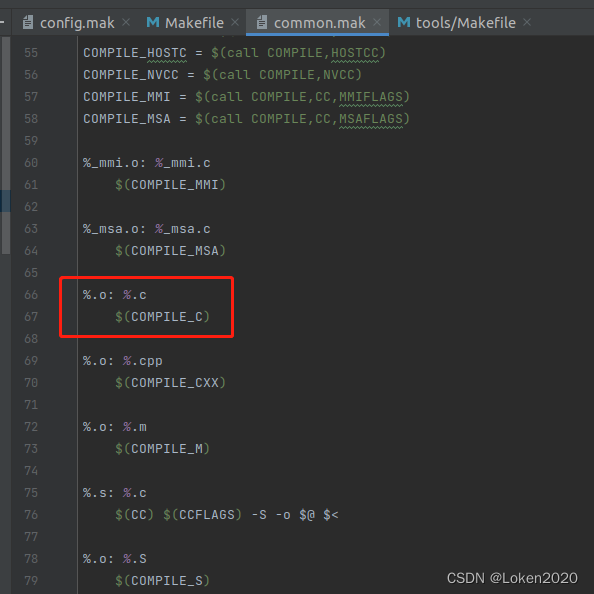
Task: Click the config.mak file icon
Action: (x=28, y=22)
